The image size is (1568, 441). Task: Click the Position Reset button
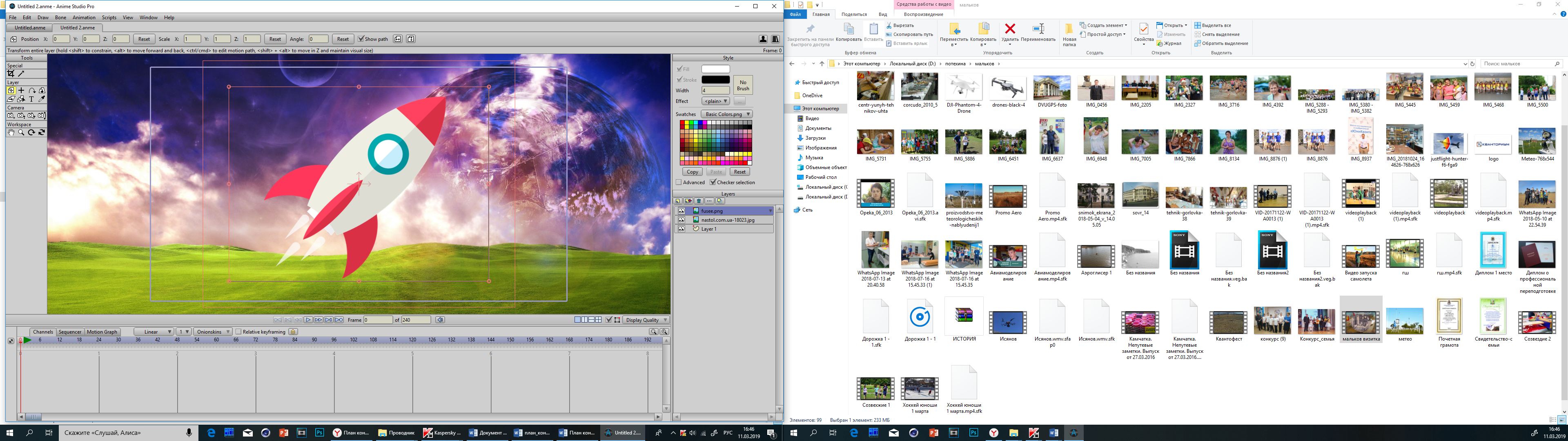[144, 39]
